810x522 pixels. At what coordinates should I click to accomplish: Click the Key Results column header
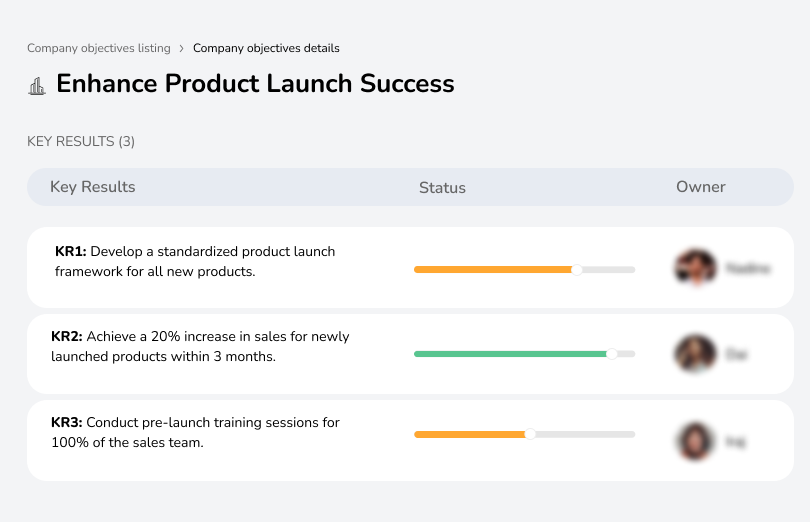(92, 187)
